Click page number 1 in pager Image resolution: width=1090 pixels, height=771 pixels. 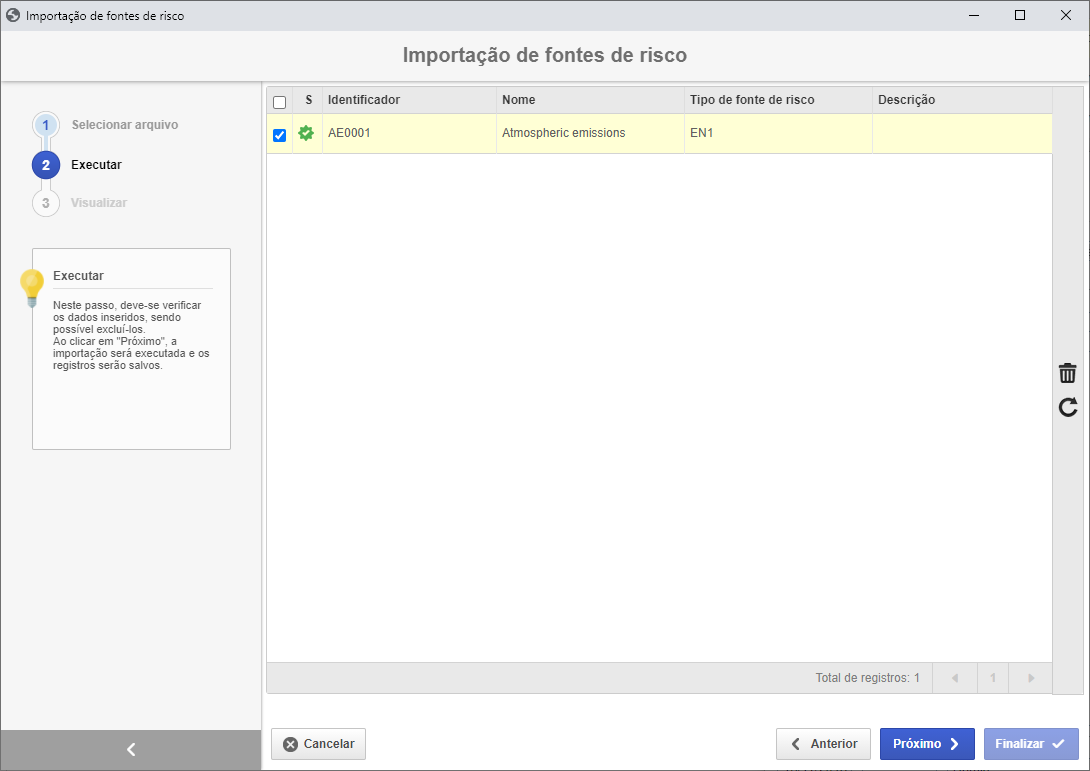pos(993,678)
